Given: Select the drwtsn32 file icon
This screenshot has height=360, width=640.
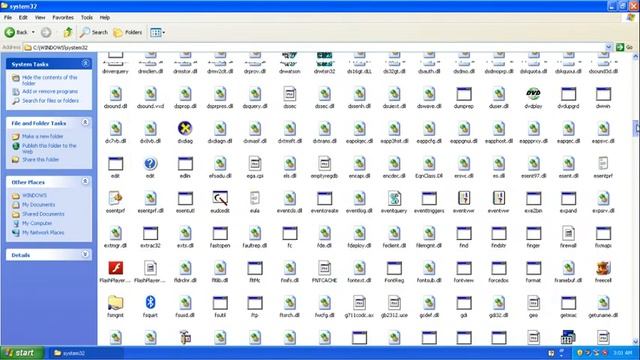Looking at the screenshot, I should coord(324,59).
